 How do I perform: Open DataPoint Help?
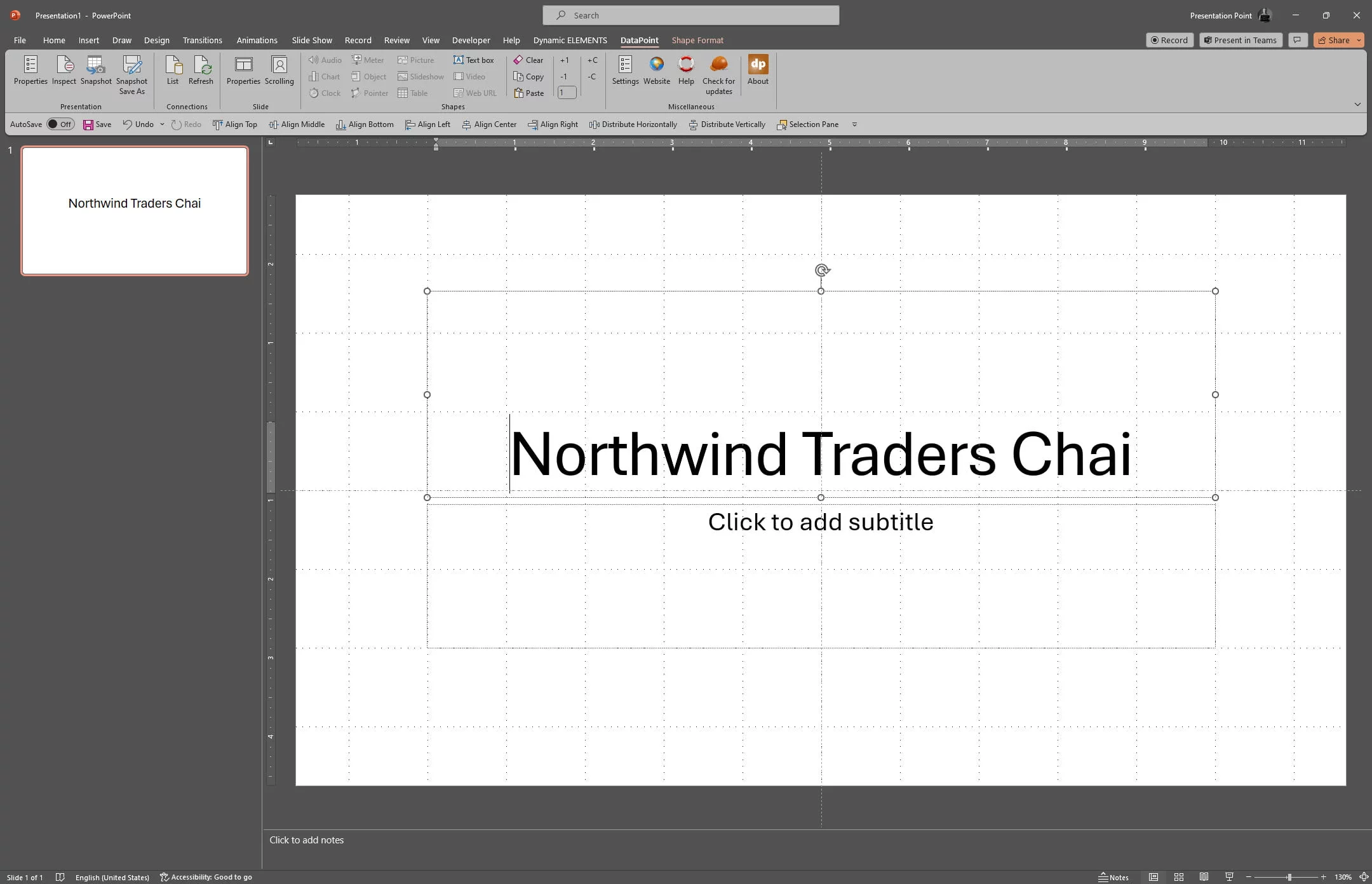coord(686,70)
